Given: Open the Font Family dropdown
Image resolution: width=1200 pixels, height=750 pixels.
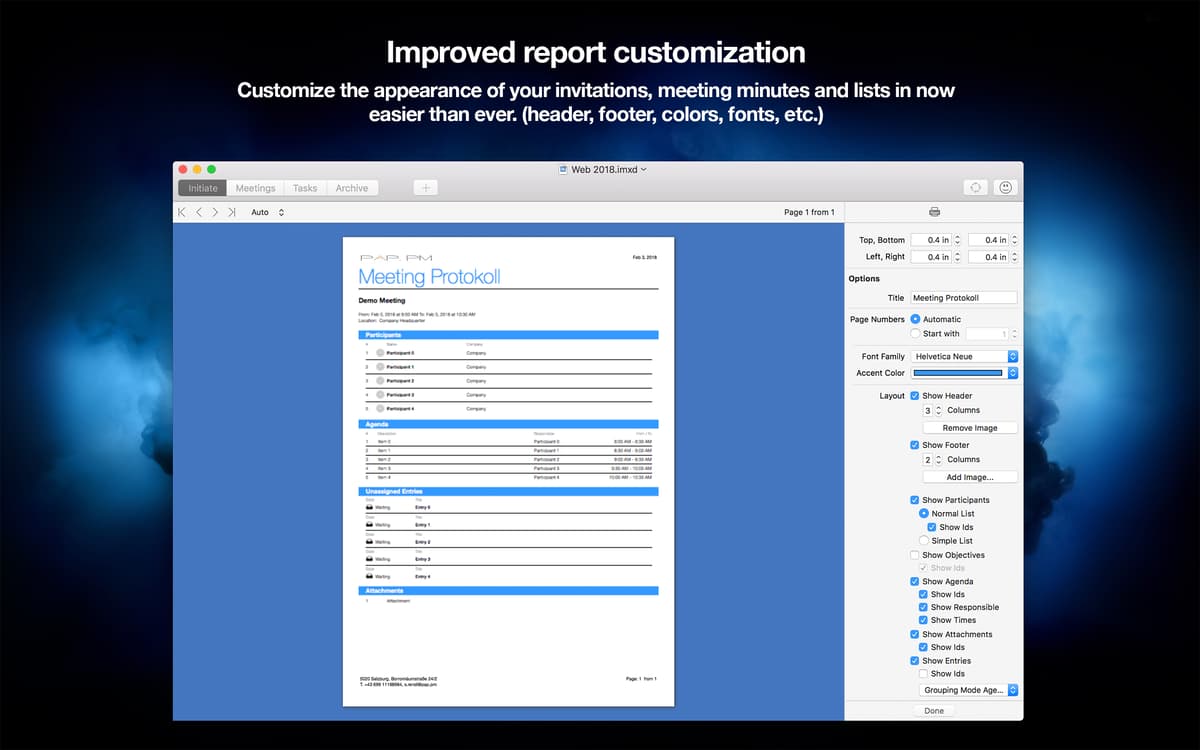Looking at the screenshot, I should (964, 357).
